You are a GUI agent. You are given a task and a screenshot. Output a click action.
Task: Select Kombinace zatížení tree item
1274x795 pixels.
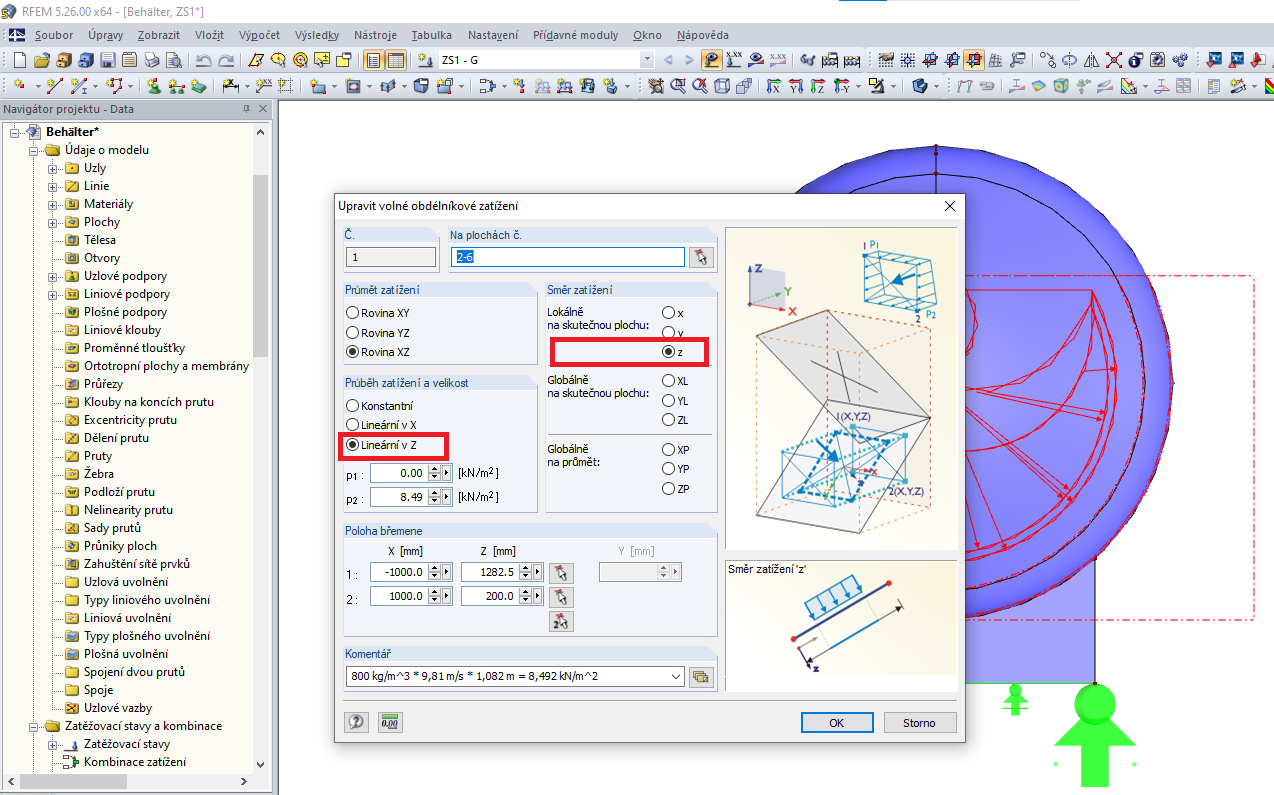(x=134, y=762)
